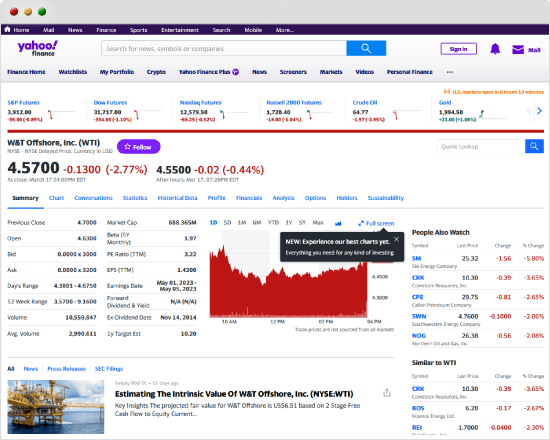
Task: Open Dow Futures ticker
Action: tap(110, 102)
